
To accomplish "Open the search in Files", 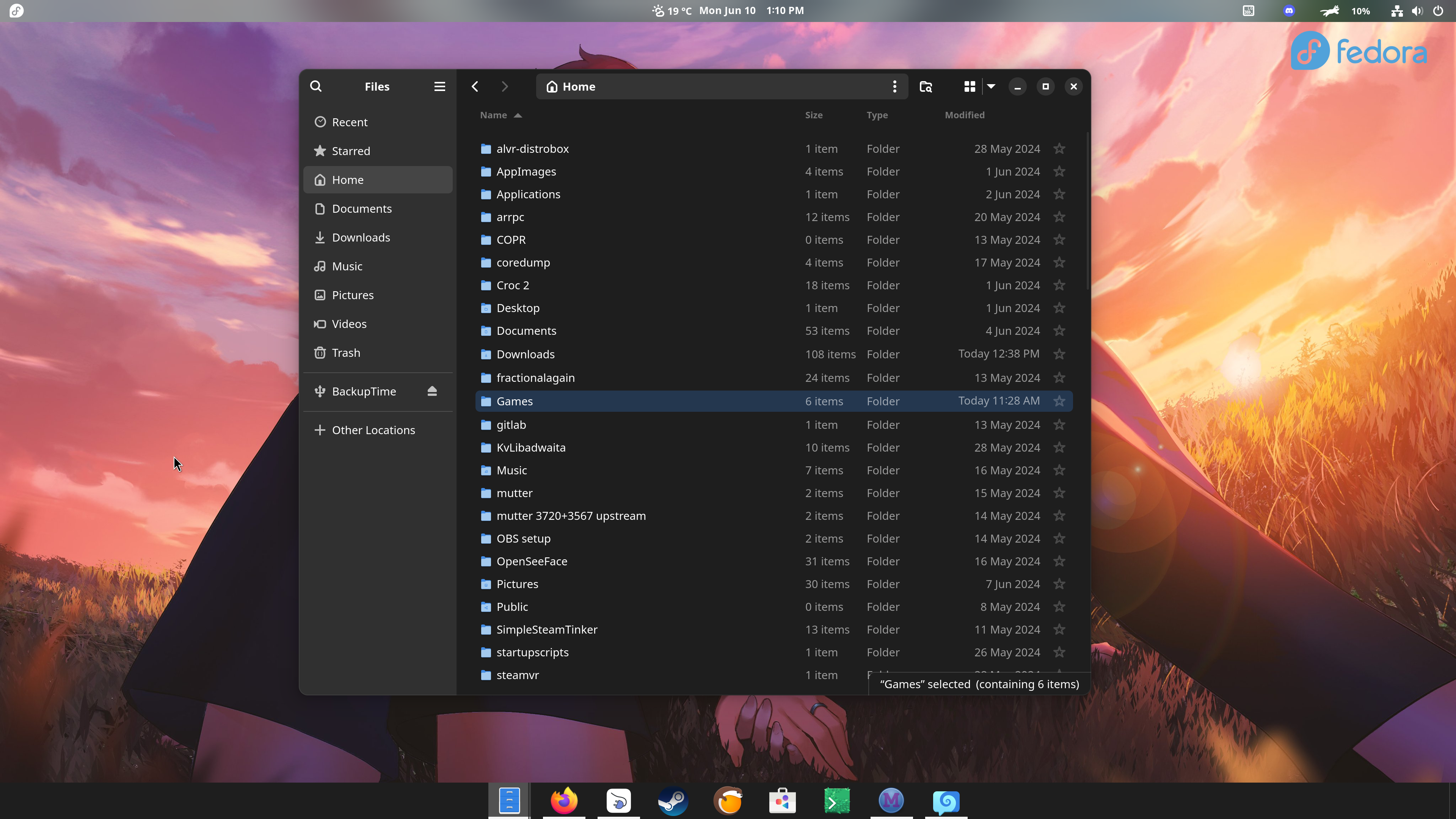I will click(x=316, y=86).
